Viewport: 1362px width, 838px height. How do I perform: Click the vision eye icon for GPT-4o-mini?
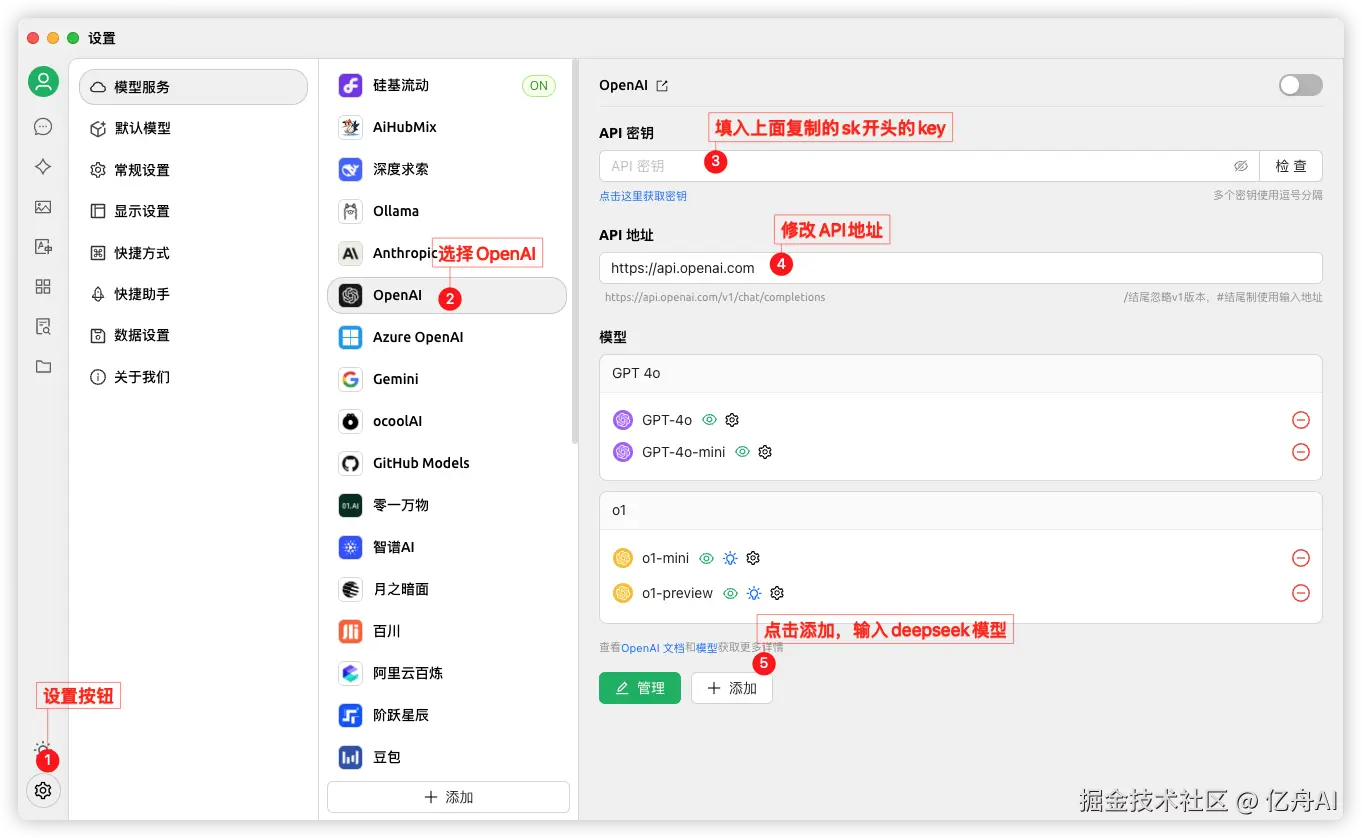point(743,452)
